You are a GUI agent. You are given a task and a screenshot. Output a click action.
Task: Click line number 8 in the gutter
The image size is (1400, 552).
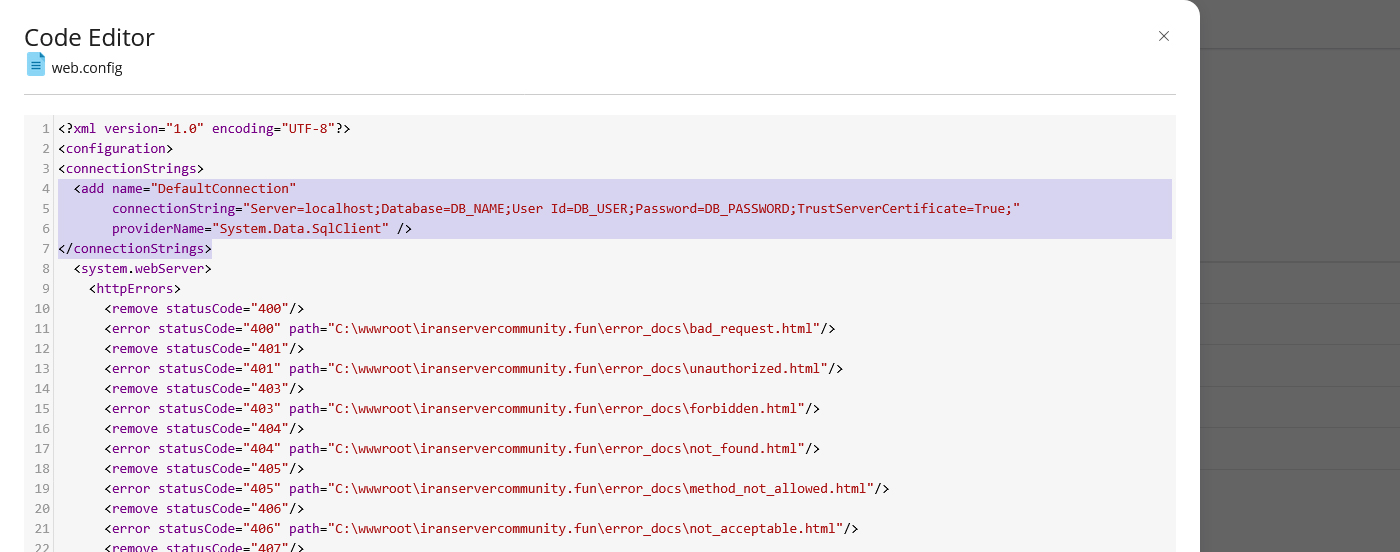(45, 269)
